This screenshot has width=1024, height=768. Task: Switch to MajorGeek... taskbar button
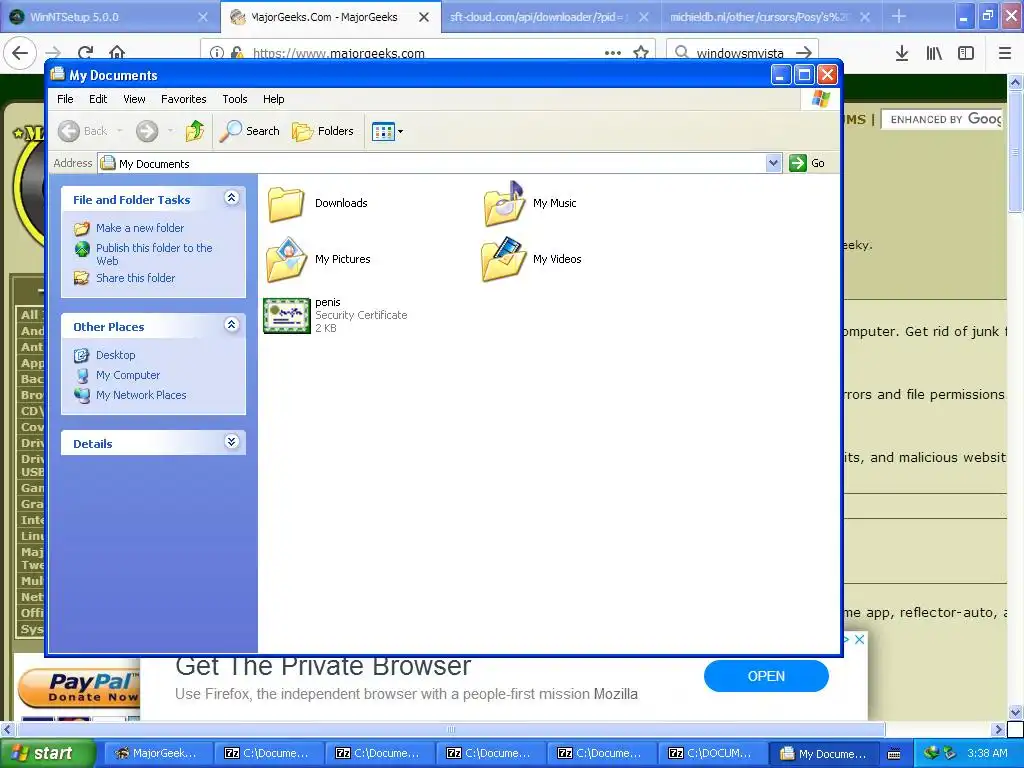pyautogui.click(x=159, y=753)
